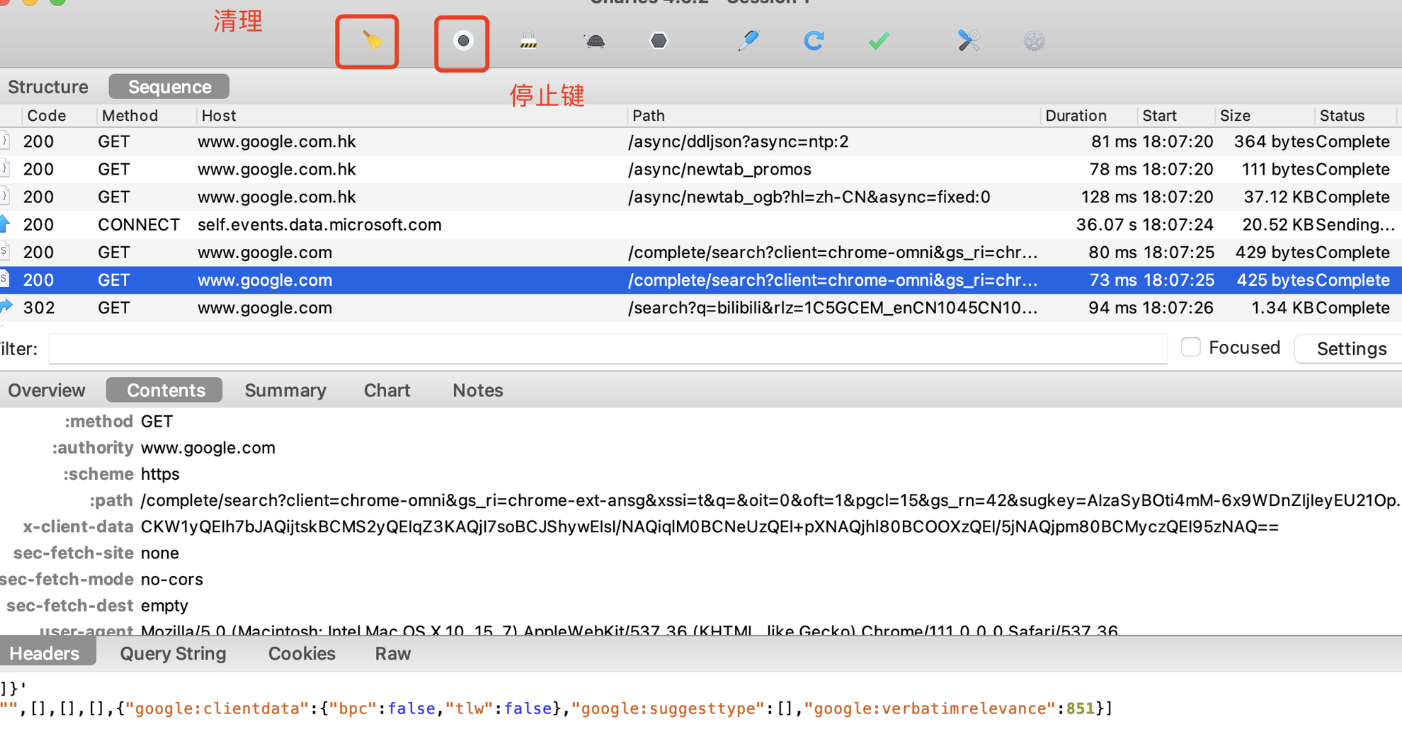Select the /async/newtab_ogb request row
Viewport: 1402px width, 744px height.
point(701,197)
